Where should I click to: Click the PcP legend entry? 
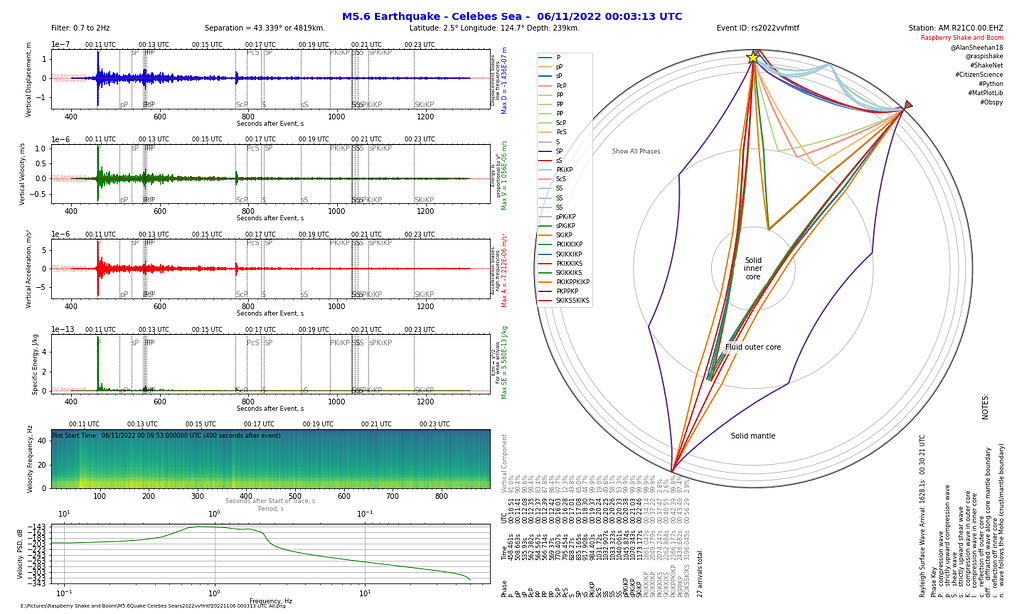564,87
